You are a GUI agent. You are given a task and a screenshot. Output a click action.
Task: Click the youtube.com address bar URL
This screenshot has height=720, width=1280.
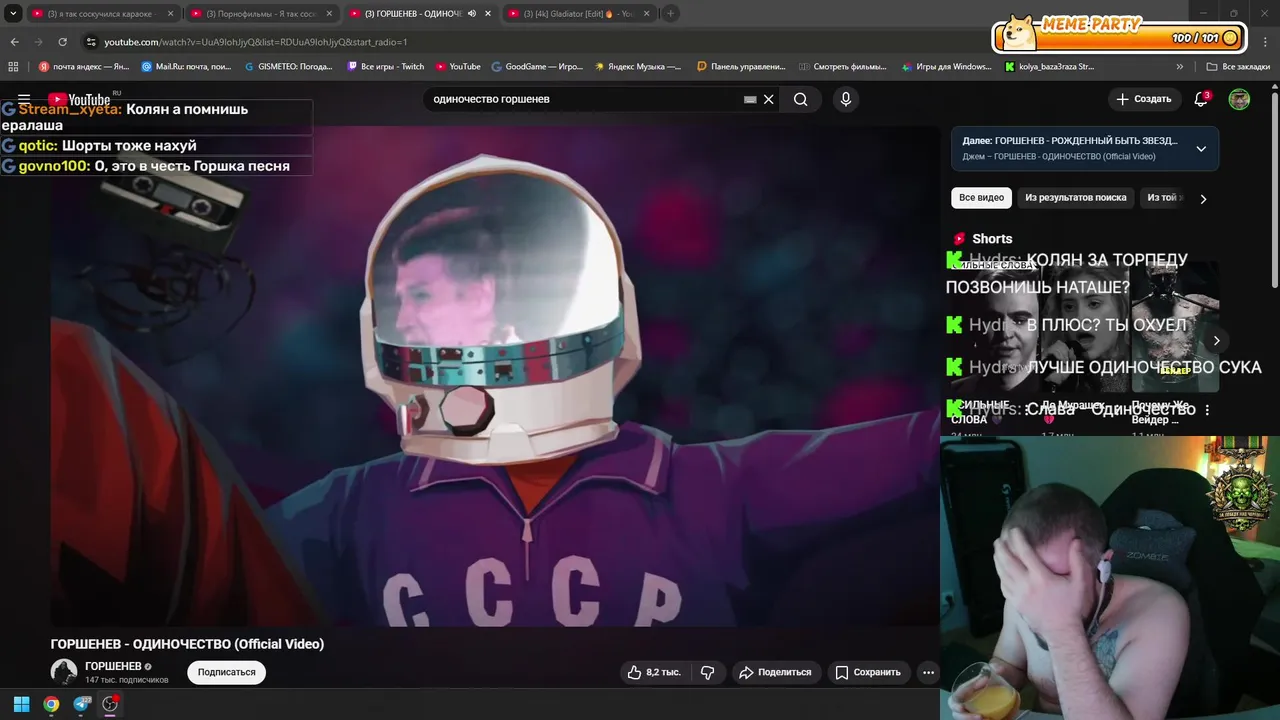[255, 42]
